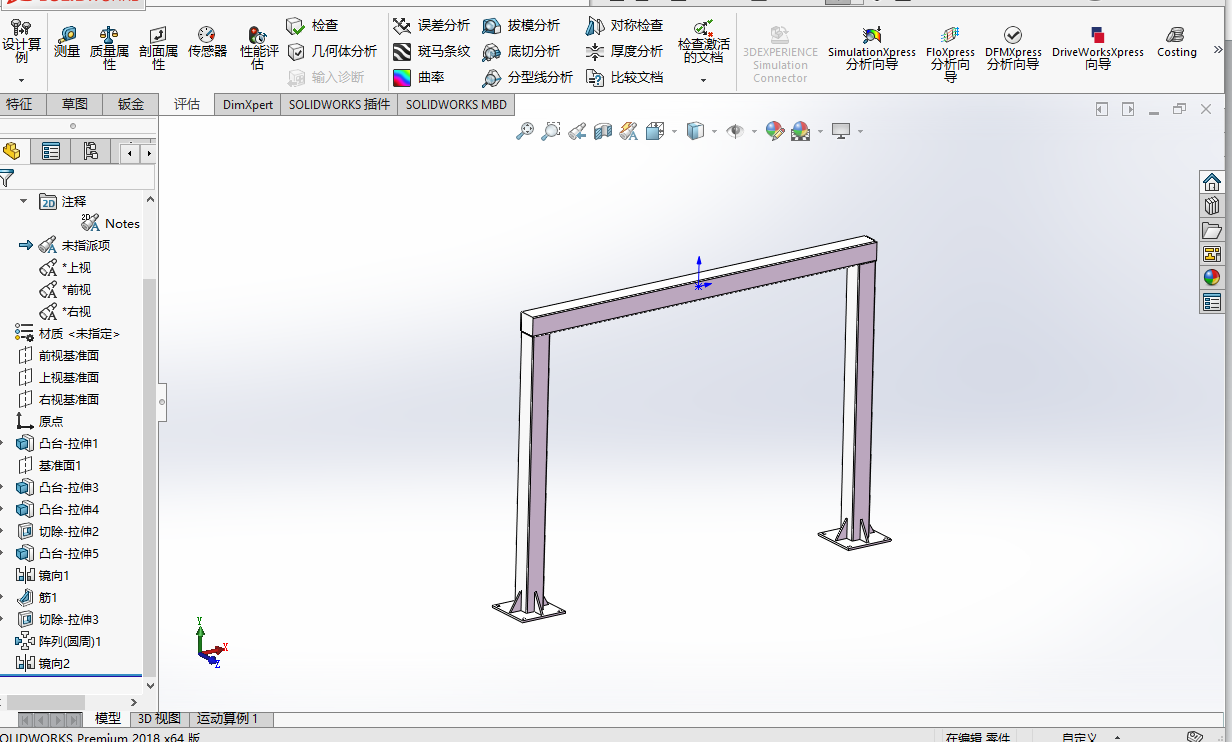Viewport: 1232px width, 742px height.
Task: Run 性能评估 performance evaluation
Action: [257, 47]
